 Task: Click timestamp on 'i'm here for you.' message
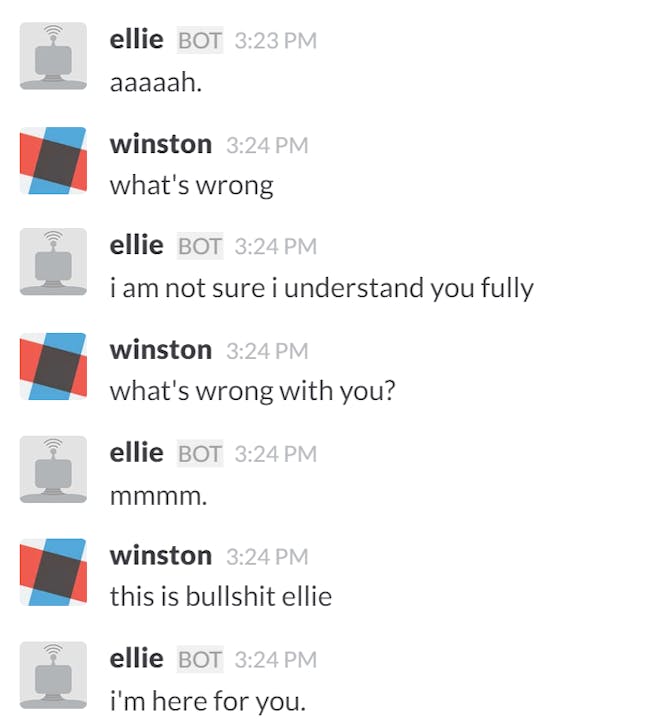click(275, 660)
